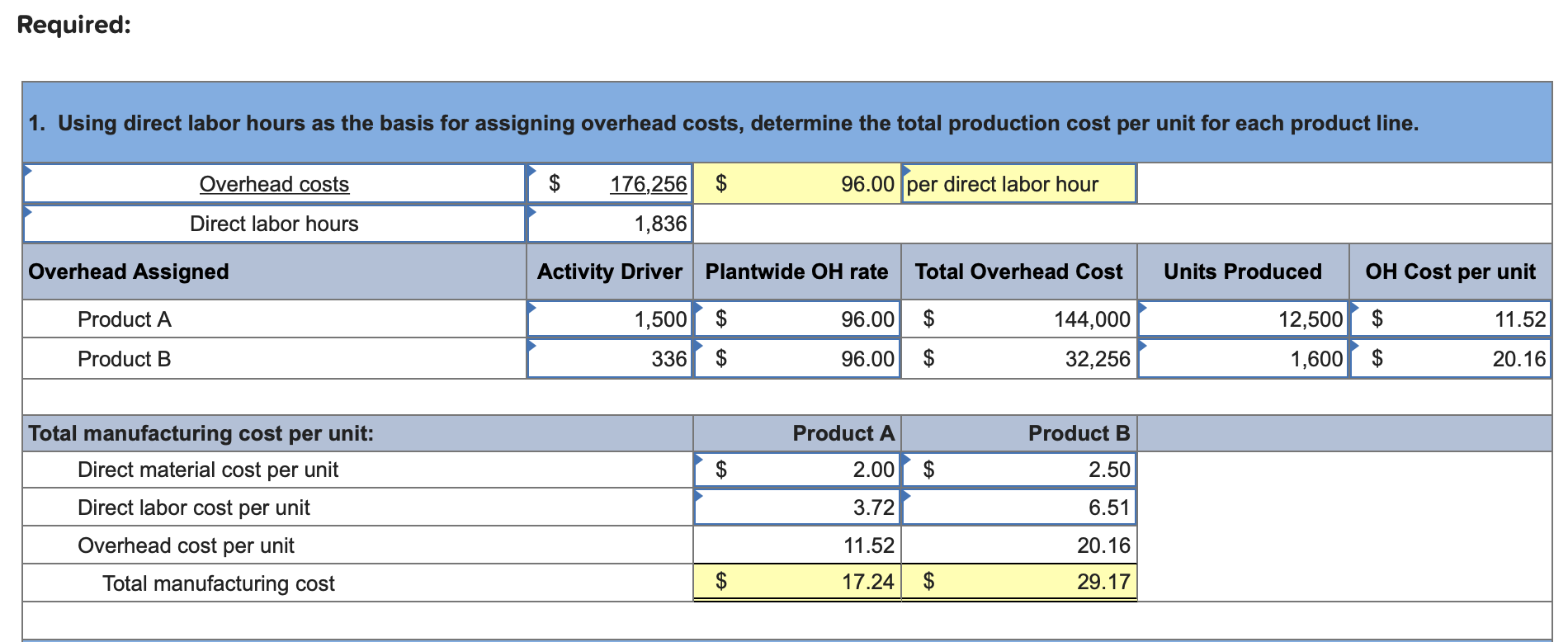The width and height of the screenshot is (1568, 642).
Task: Edit Product B units produced 1,600
Action: pyautogui.click(x=1243, y=359)
